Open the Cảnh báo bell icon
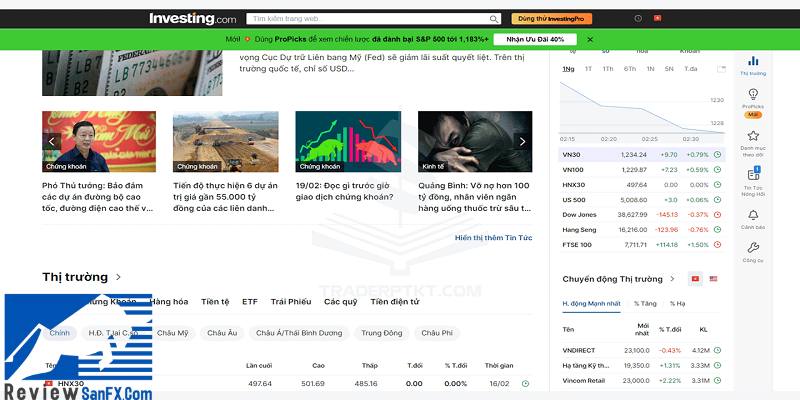This screenshot has height=400, width=800. (753, 215)
